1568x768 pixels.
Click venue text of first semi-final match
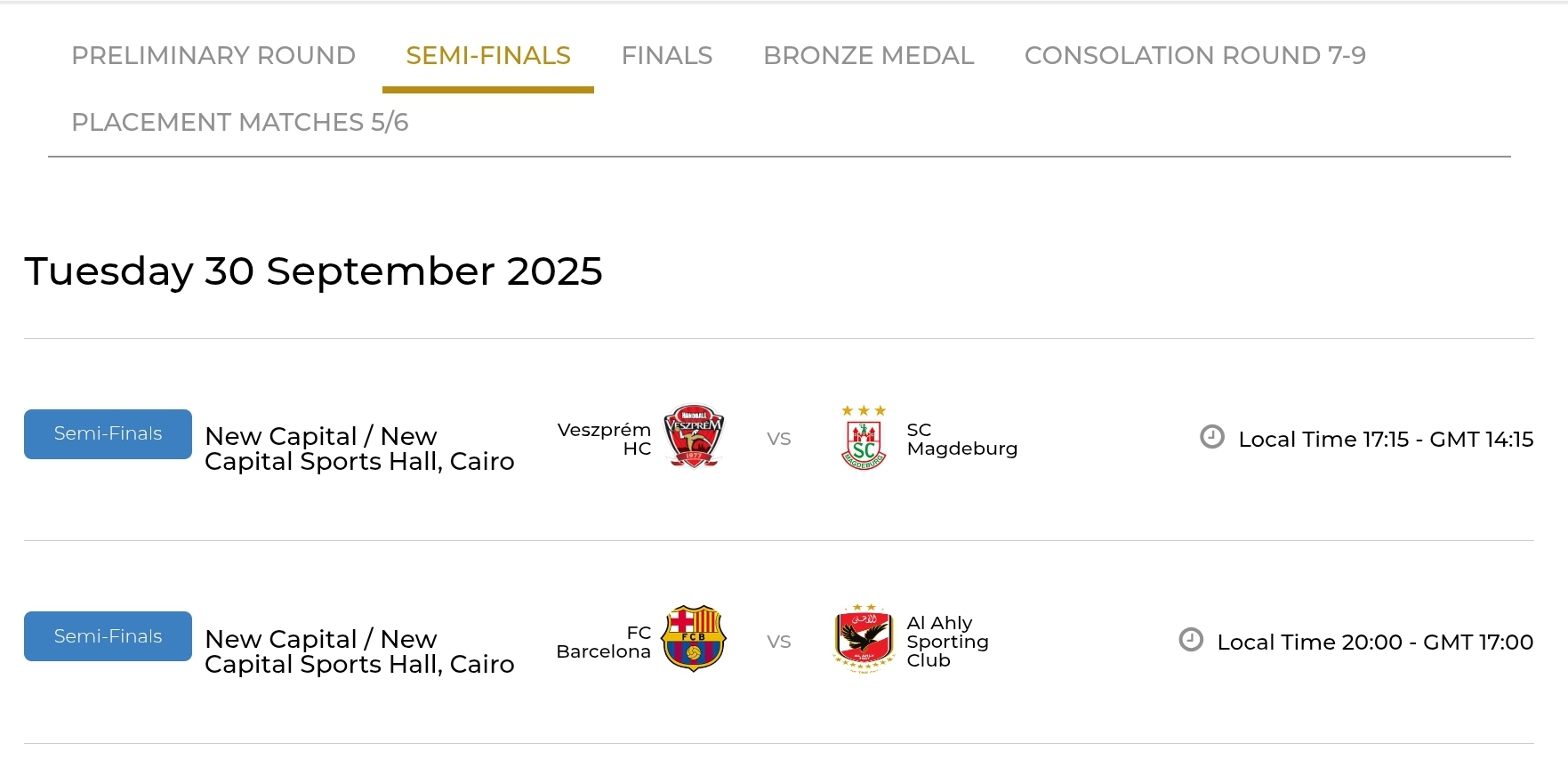tap(359, 449)
